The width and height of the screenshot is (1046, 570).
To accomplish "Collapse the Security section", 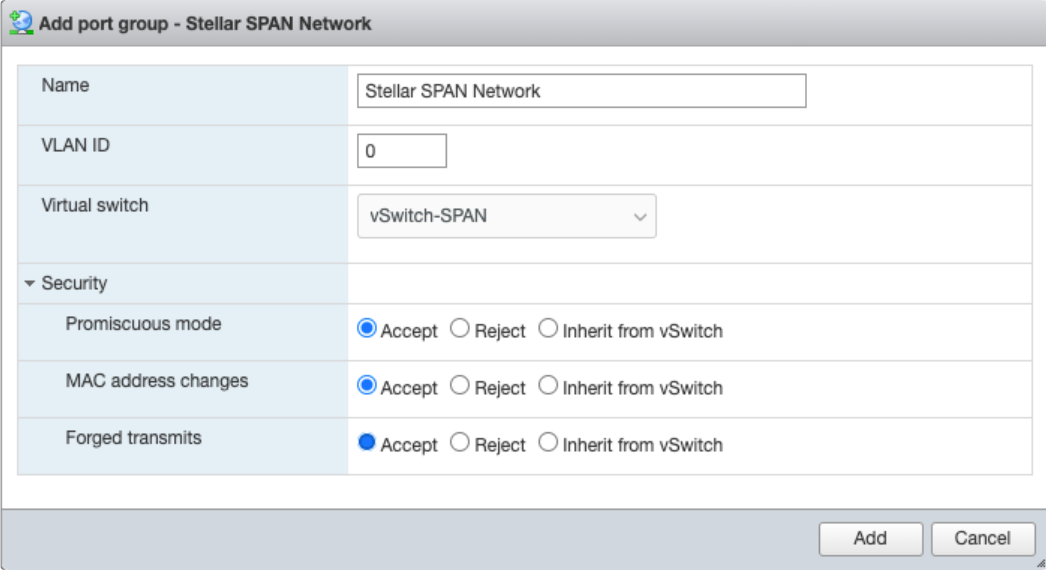I will pos(30,284).
